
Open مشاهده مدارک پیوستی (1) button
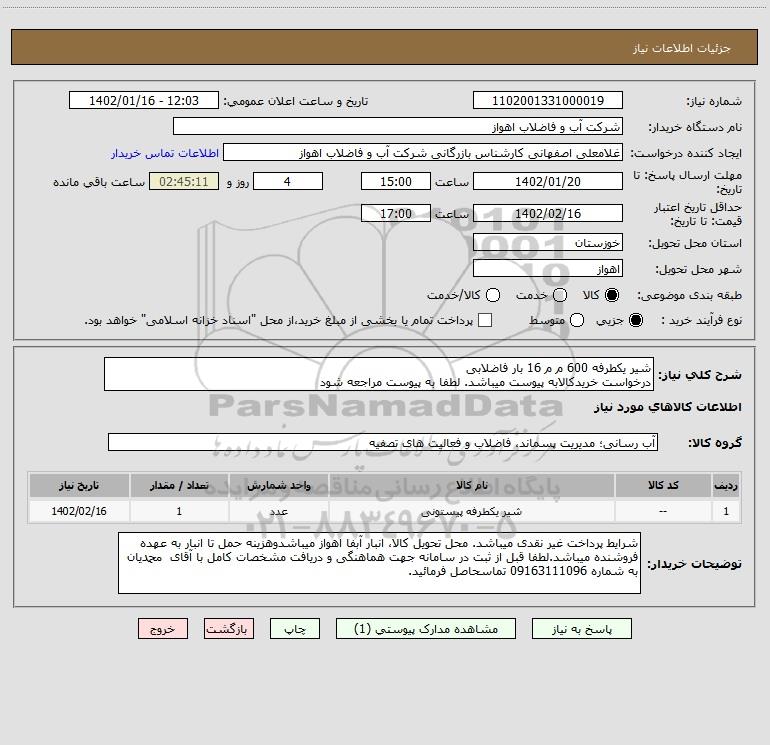[x=426, y=629]
